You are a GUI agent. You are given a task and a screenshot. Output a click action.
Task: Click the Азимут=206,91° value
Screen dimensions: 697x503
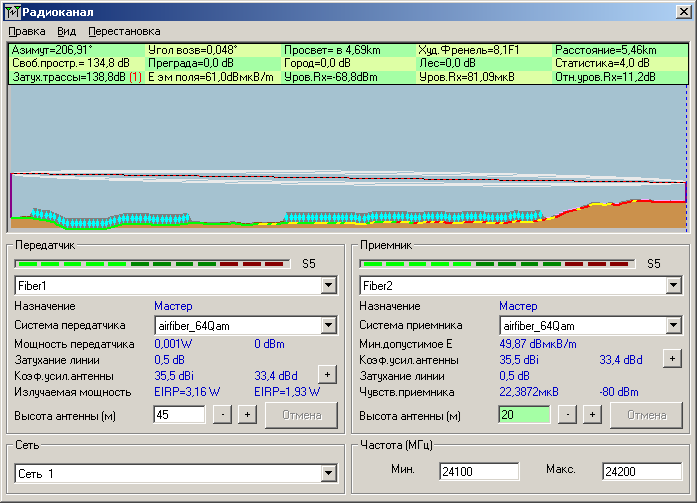tap(52, 50)
